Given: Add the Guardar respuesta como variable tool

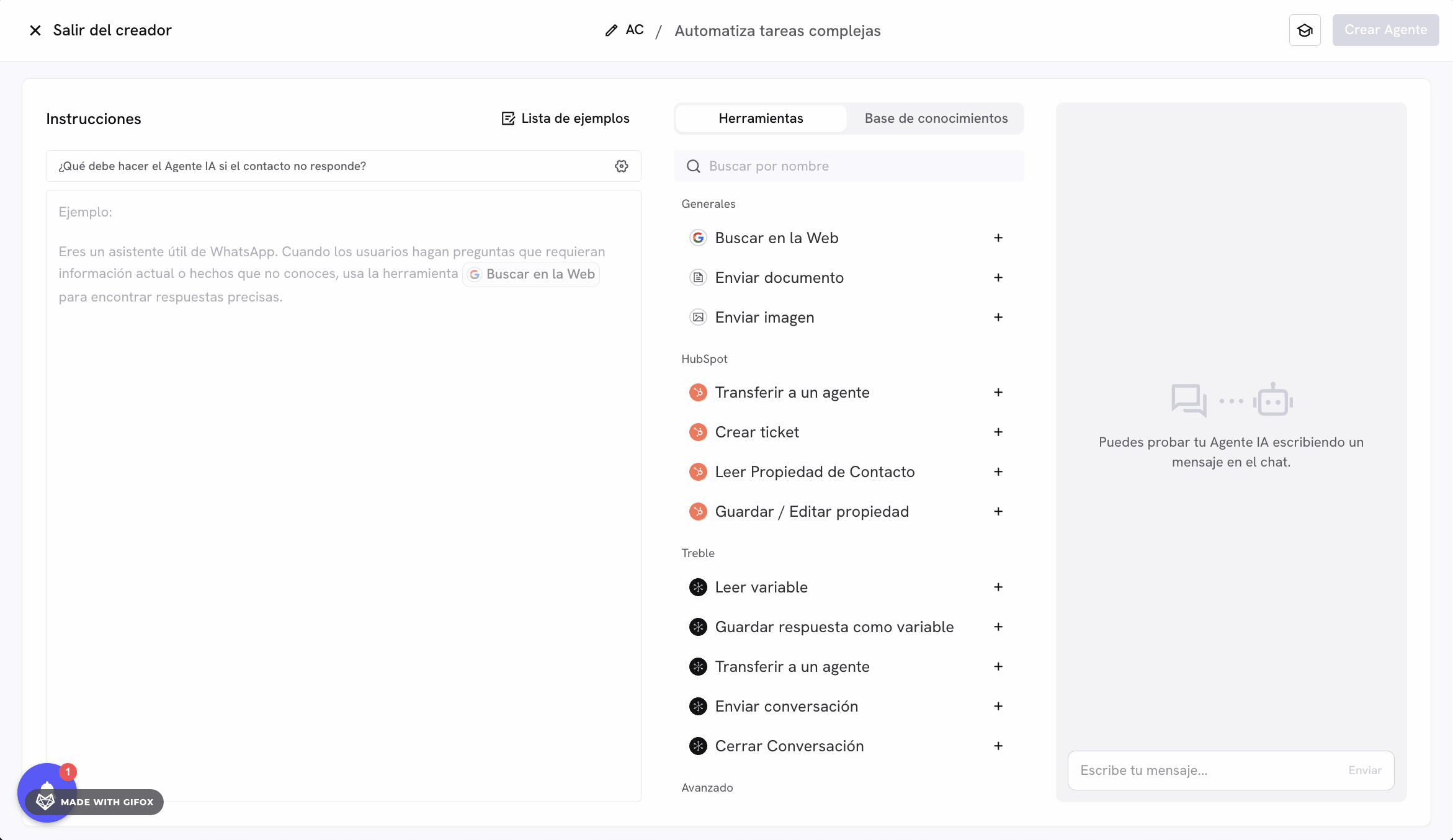Looking at the screenshot, I should [x=998, y=627].
